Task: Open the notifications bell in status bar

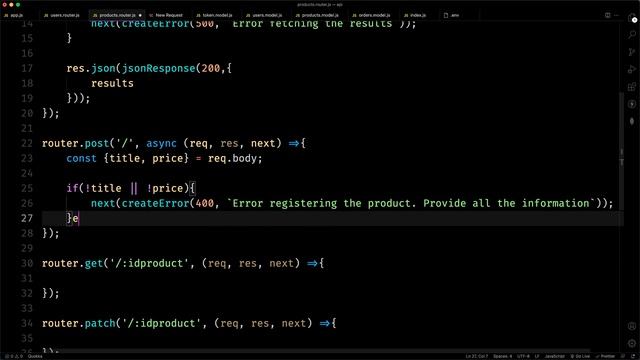Action: (633, 356)
